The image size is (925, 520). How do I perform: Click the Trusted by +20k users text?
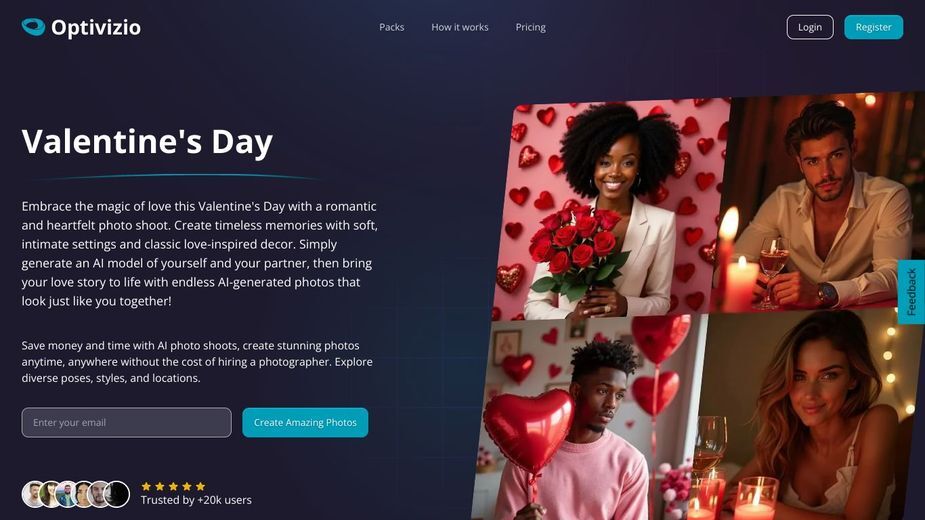click(196, 500)
